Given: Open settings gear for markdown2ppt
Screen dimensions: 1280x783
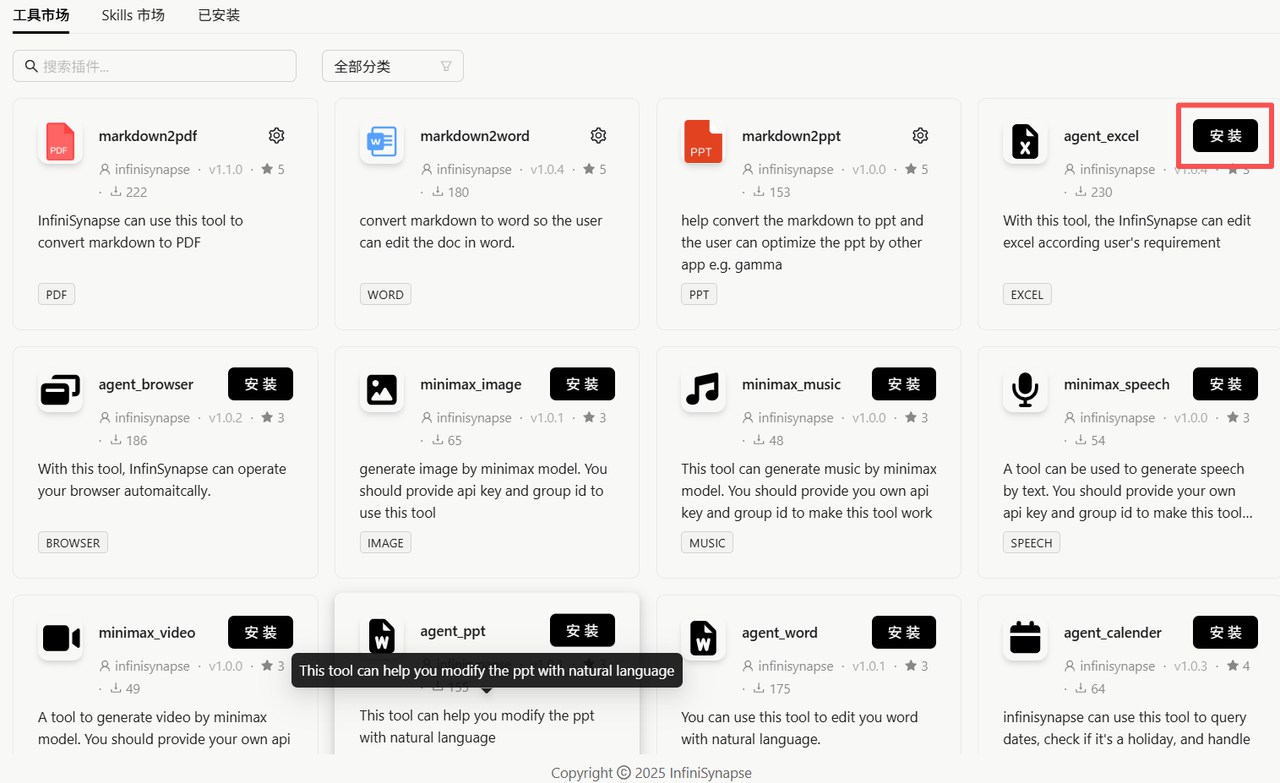Looking at the screenshot, I should (920, 136).
